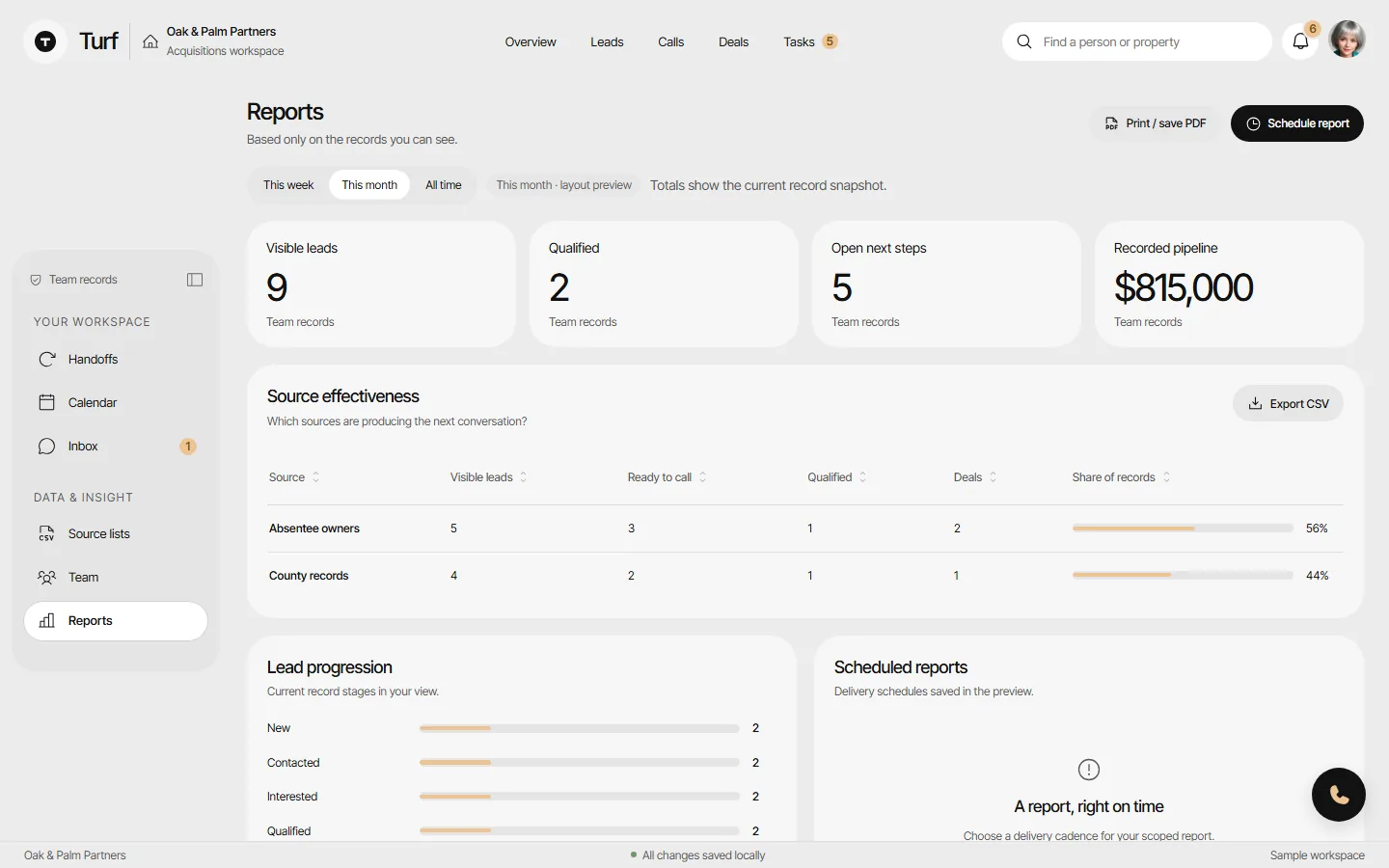This screenshot has width=1389, height=868.
Task: Click the info icon in Scheduled reports
Action: 1089,770
